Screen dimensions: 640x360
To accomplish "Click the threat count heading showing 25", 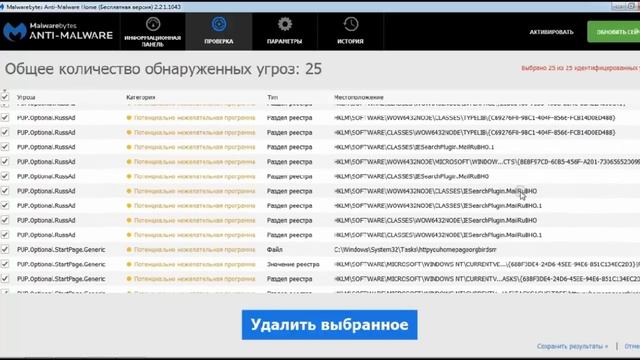I will click(x=163, y=69).
